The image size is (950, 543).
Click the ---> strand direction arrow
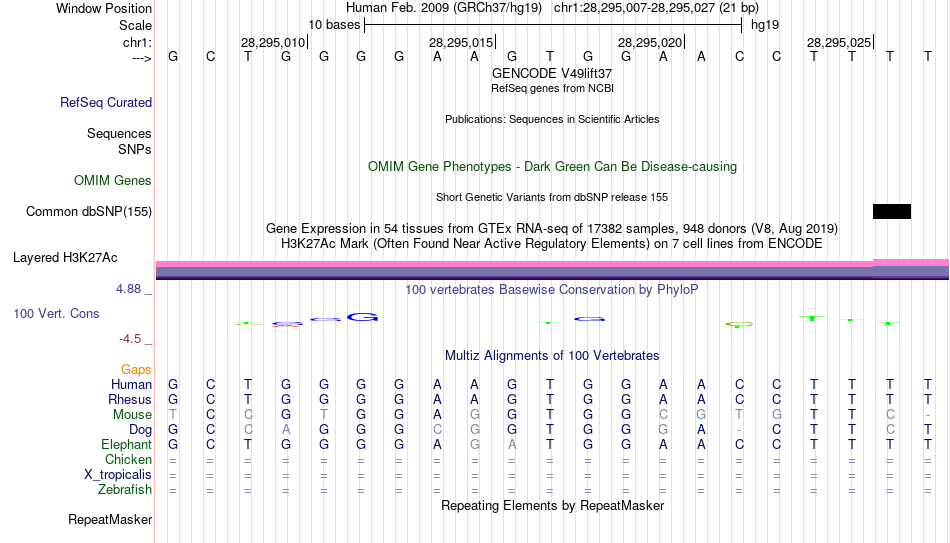[x=142, y=58]
